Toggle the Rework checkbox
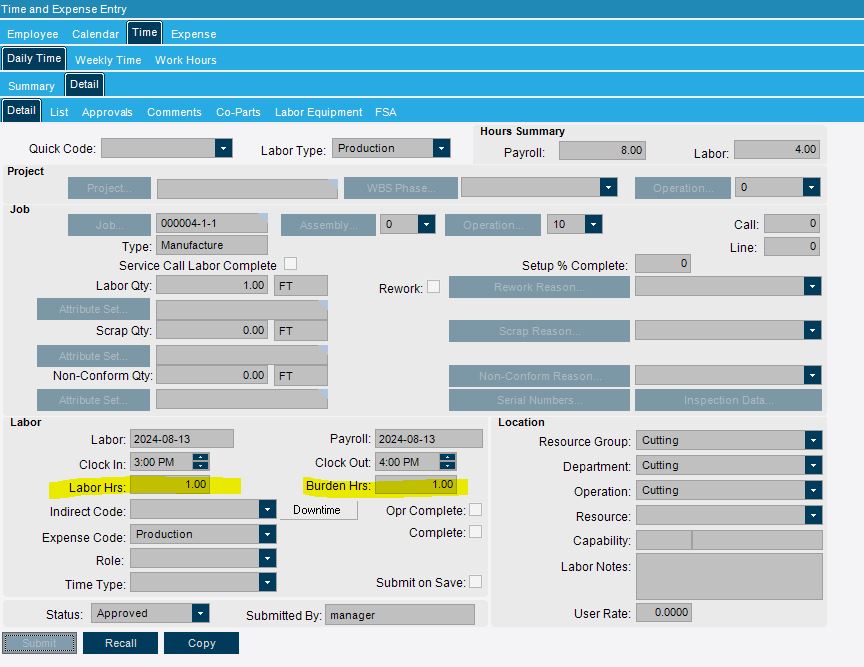Viewport: 864px width, 667px height. pyautogui.click(x=434, y=287)
